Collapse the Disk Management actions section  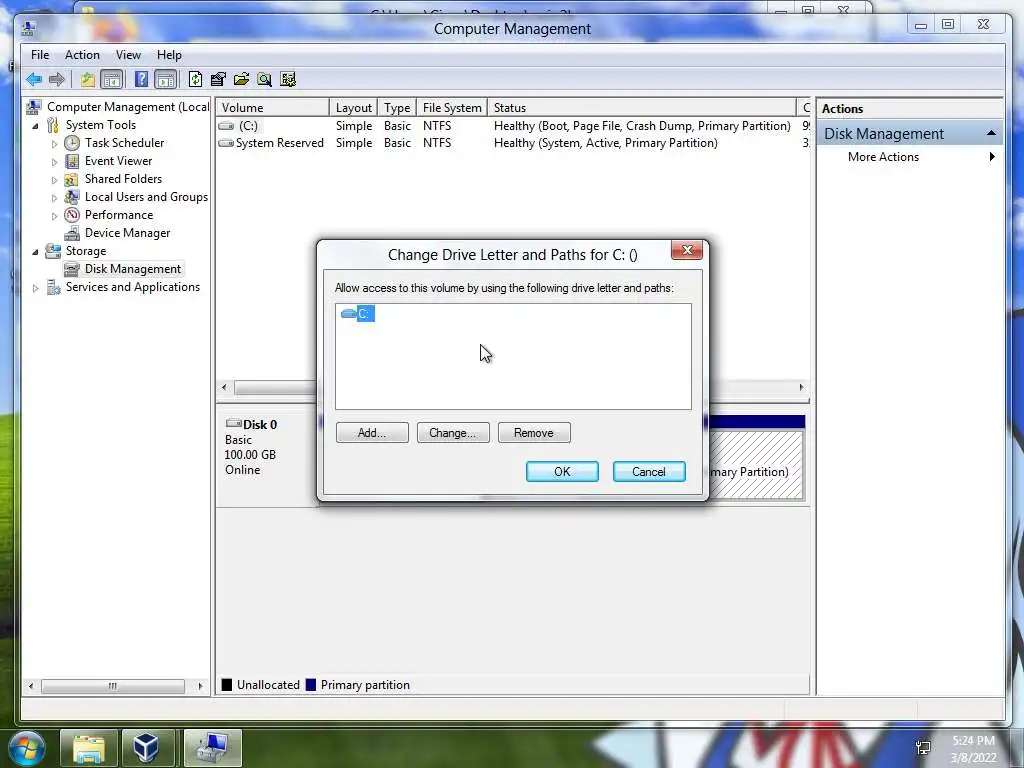point(991,133)
